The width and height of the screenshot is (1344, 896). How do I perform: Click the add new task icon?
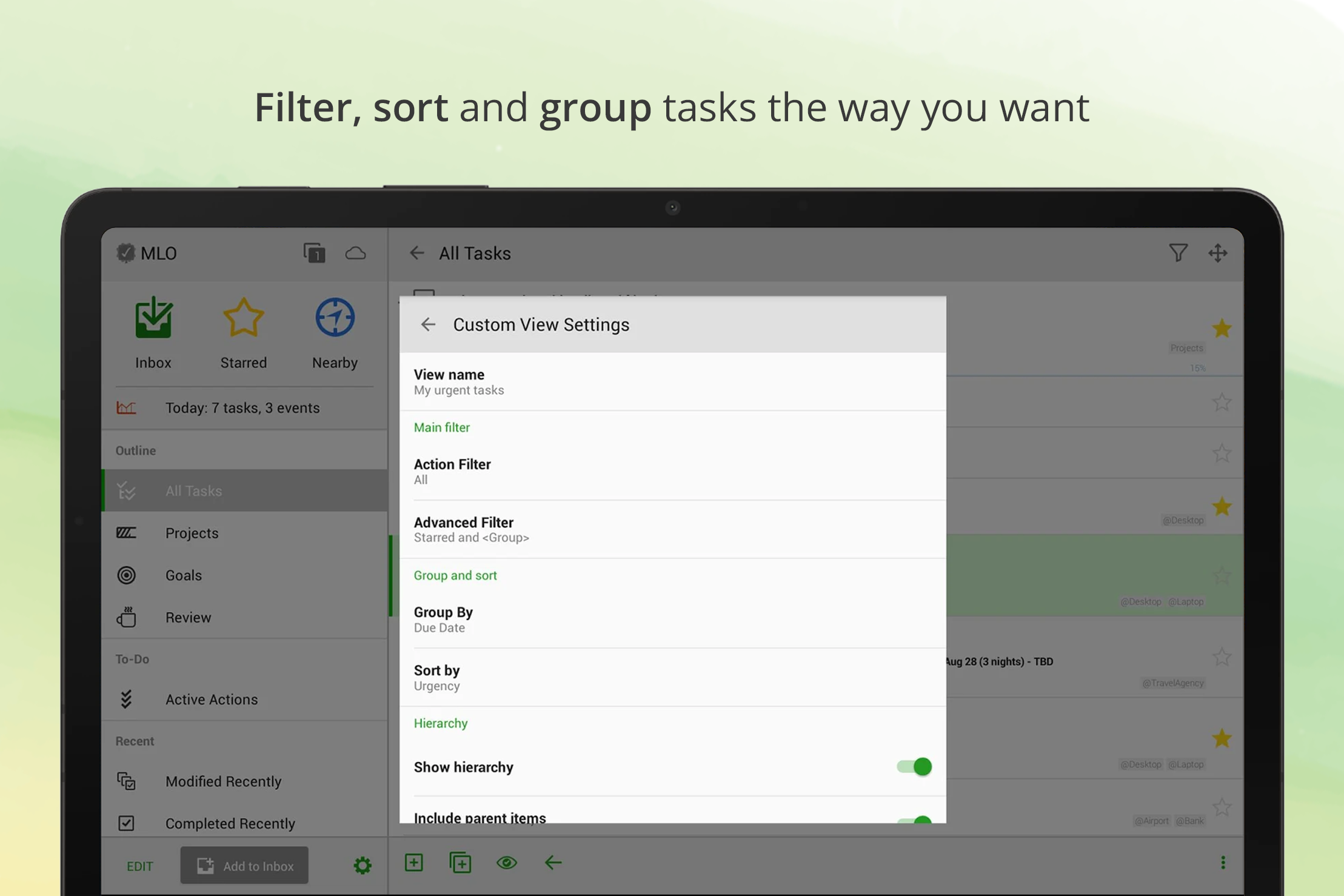[414, 862]
